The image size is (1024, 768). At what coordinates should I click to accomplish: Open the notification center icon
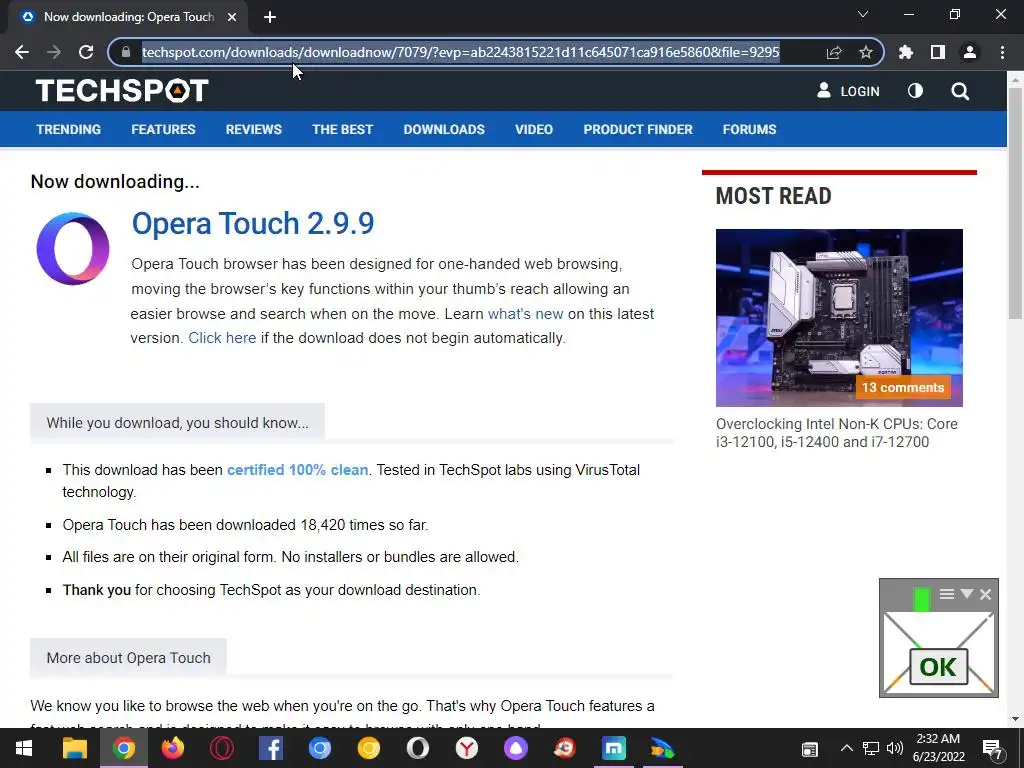992,749
